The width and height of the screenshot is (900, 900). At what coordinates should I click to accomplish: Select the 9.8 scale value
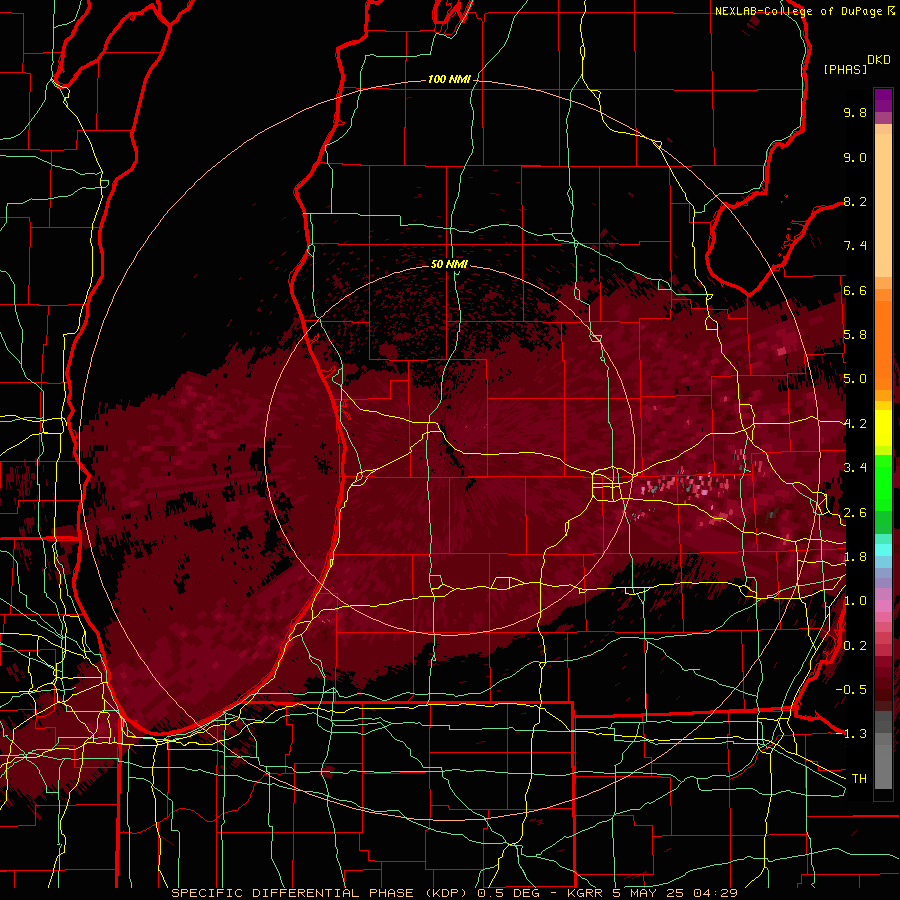pos(855,112)
